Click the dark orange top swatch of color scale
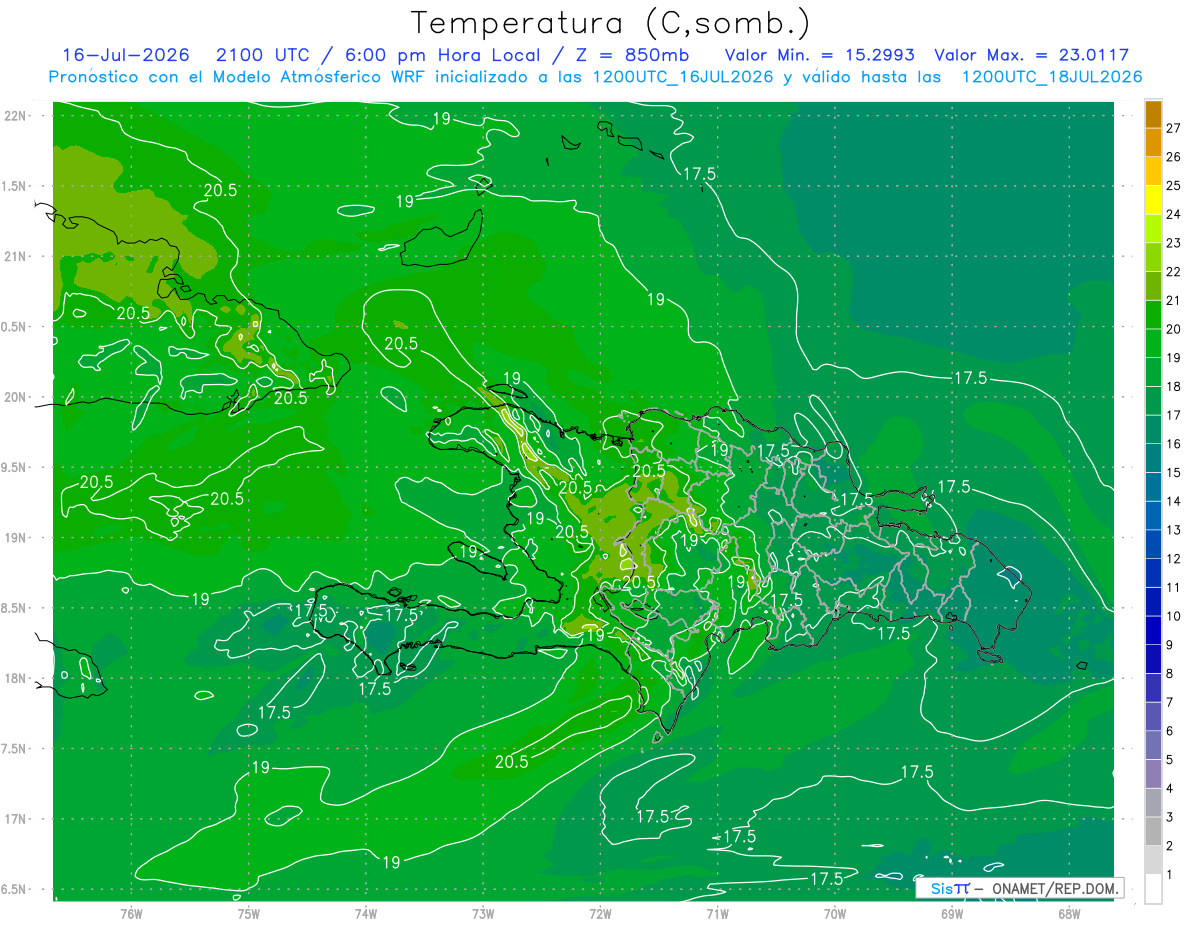 (1153, 114)
